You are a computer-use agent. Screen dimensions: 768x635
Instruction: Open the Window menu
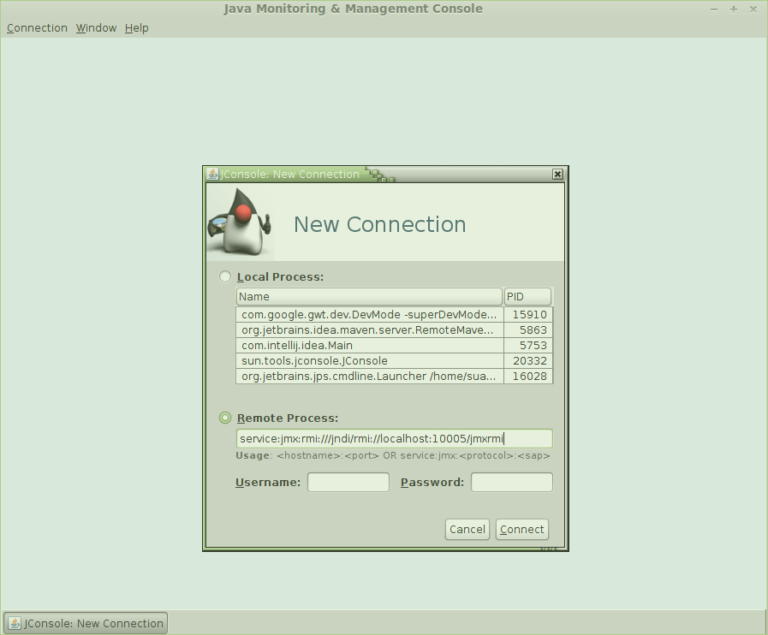pyautogui.click(x=96, y=28)
